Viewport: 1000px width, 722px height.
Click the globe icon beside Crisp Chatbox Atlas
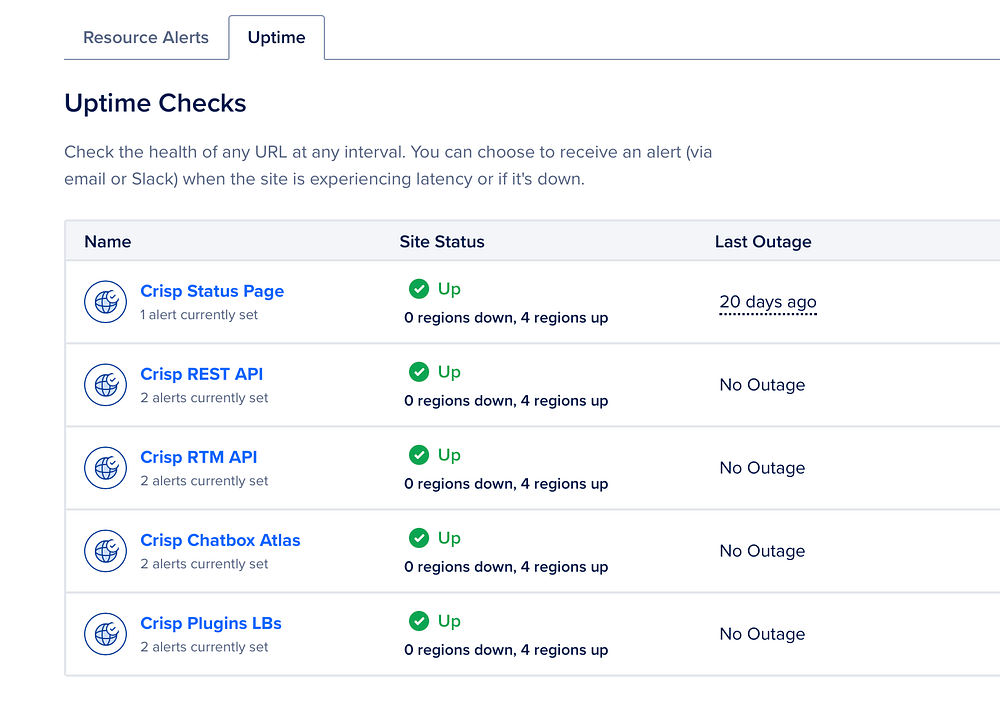tap(105, 551)
